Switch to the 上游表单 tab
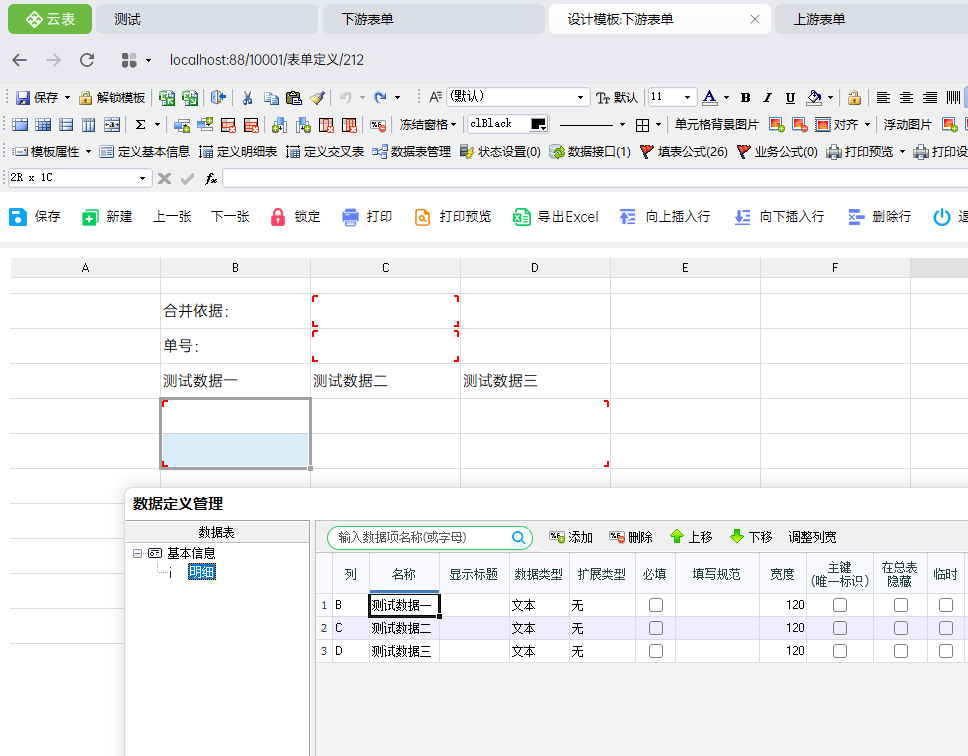The height and width of the screenshot is (756, 968). point(871,19)
